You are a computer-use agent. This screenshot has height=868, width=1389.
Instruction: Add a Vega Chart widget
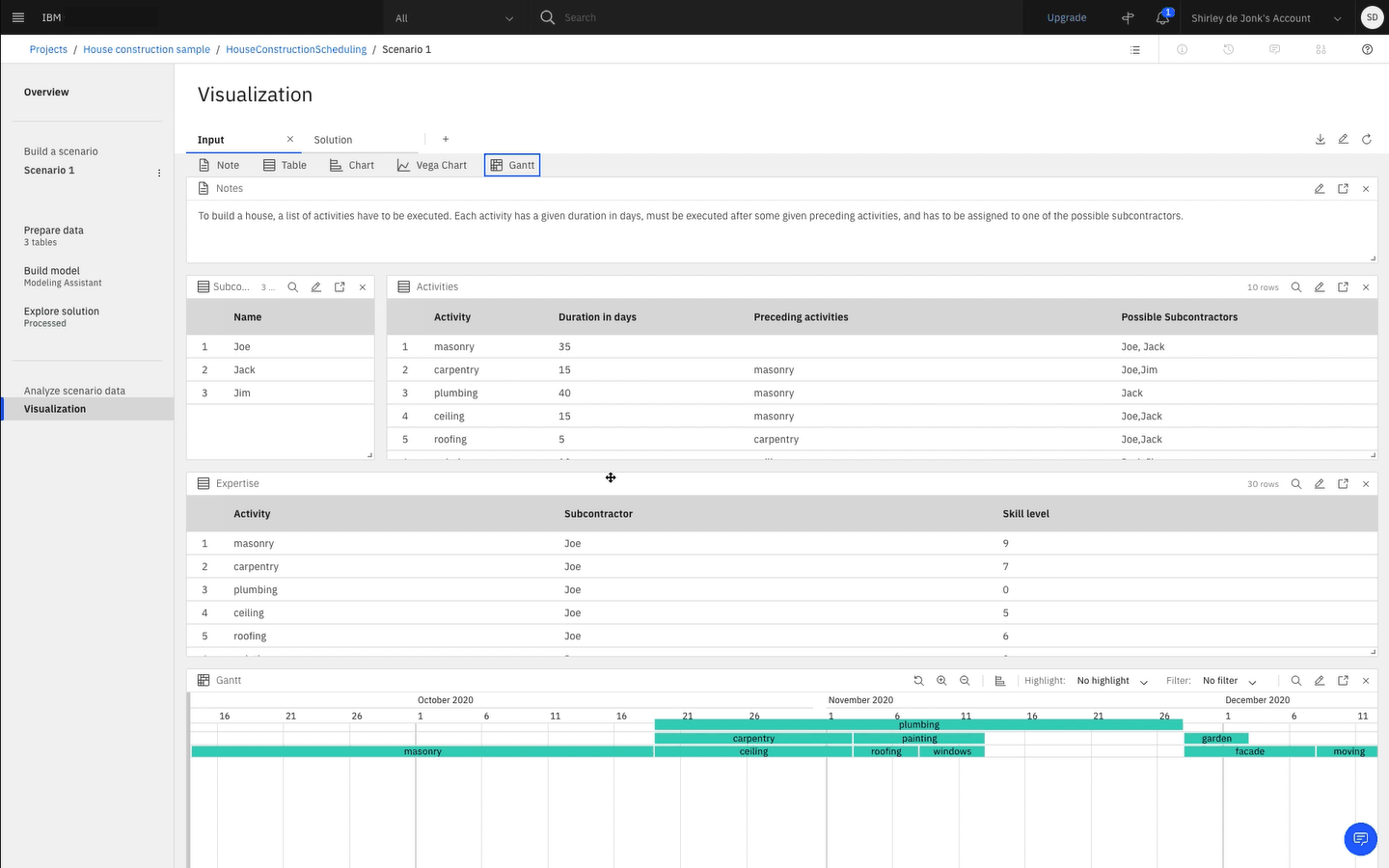(431, 165)
